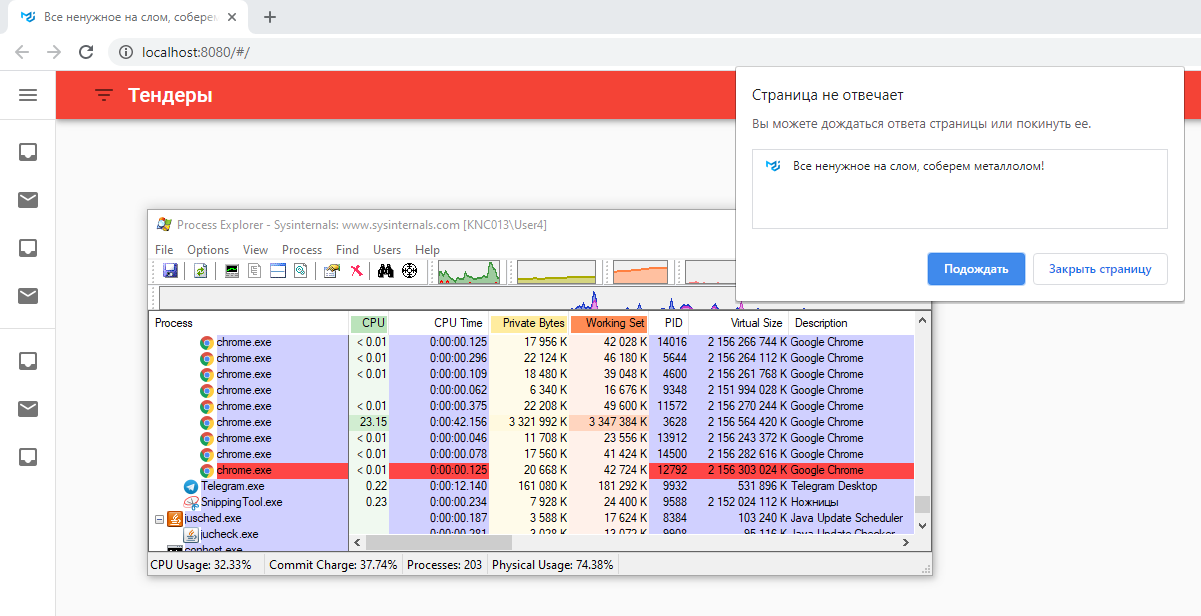The height and width of the screenshot is (616, 1201).
Task: Click the filter icon beside Тендеры
Action: coord(103,95)
